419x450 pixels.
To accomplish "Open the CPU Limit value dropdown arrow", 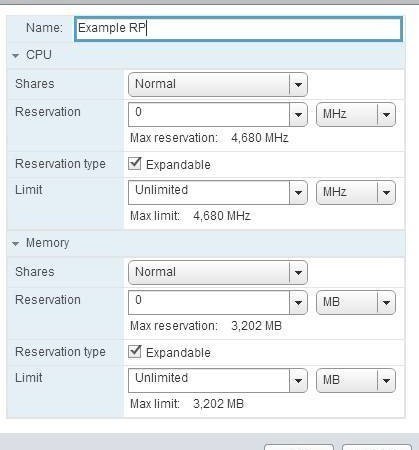I will tap(298, 192).
